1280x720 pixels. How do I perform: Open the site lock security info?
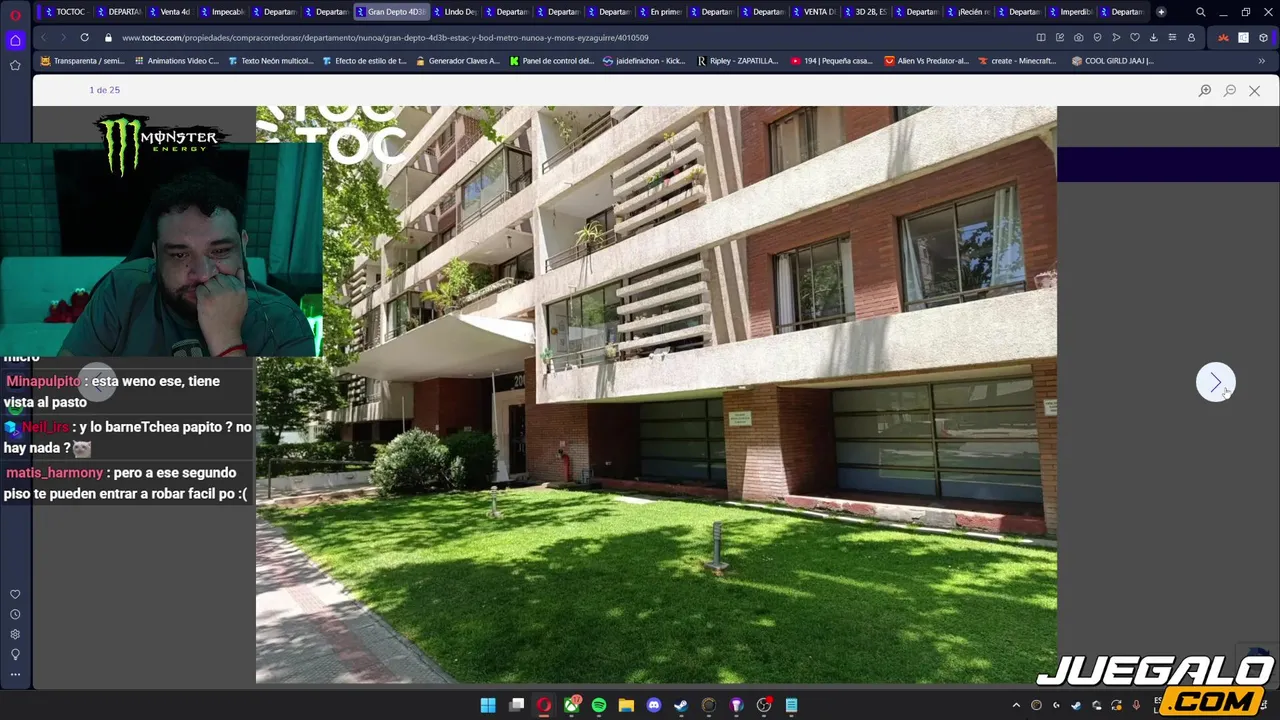108,38
